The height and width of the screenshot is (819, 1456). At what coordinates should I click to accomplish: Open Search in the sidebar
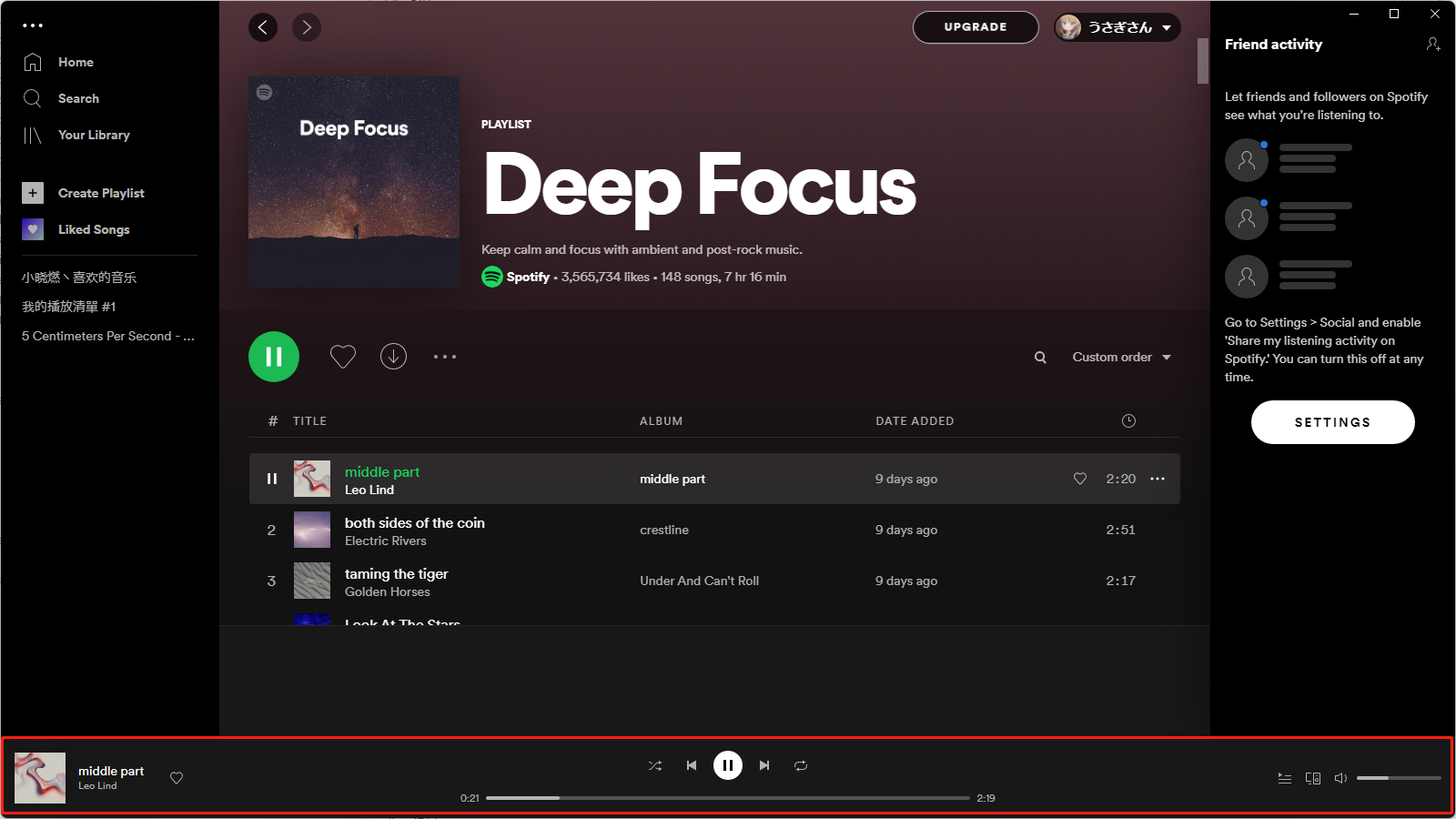pyautogui.click(x=60, y=98)
